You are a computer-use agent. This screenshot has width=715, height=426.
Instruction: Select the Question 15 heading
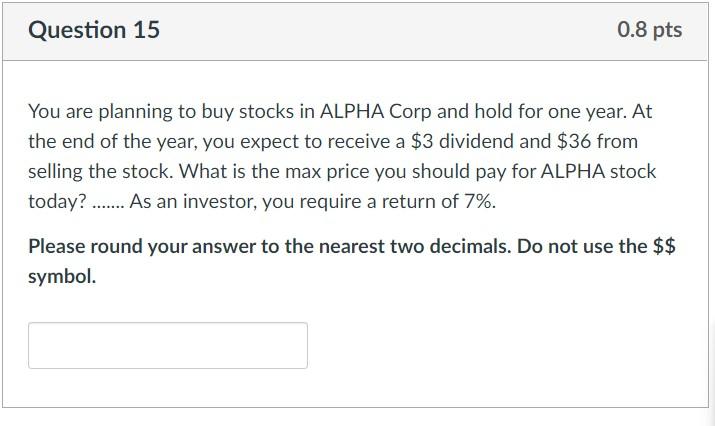tap(94, 30)
